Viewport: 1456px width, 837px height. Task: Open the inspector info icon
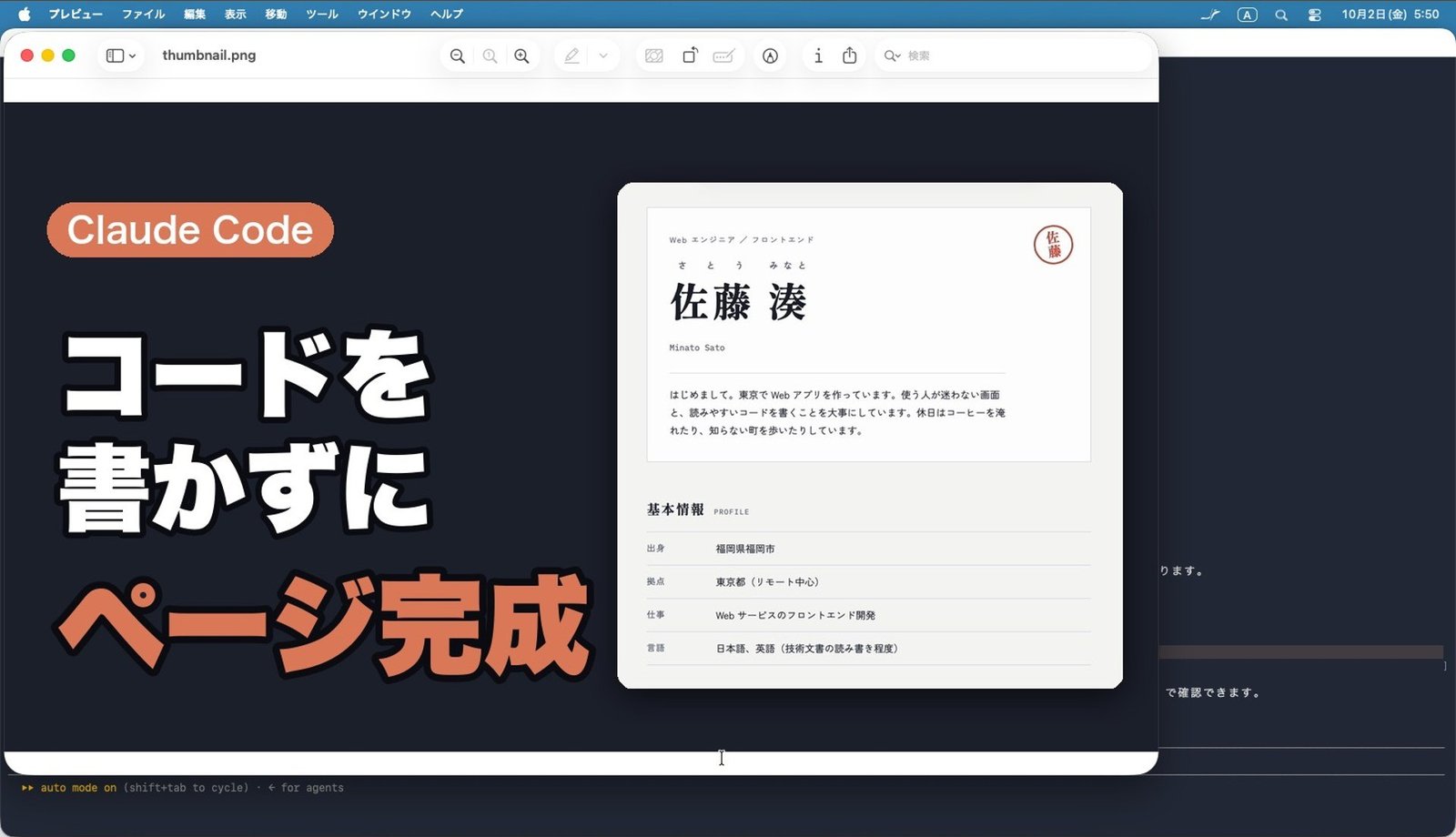[x=818, y=55]
